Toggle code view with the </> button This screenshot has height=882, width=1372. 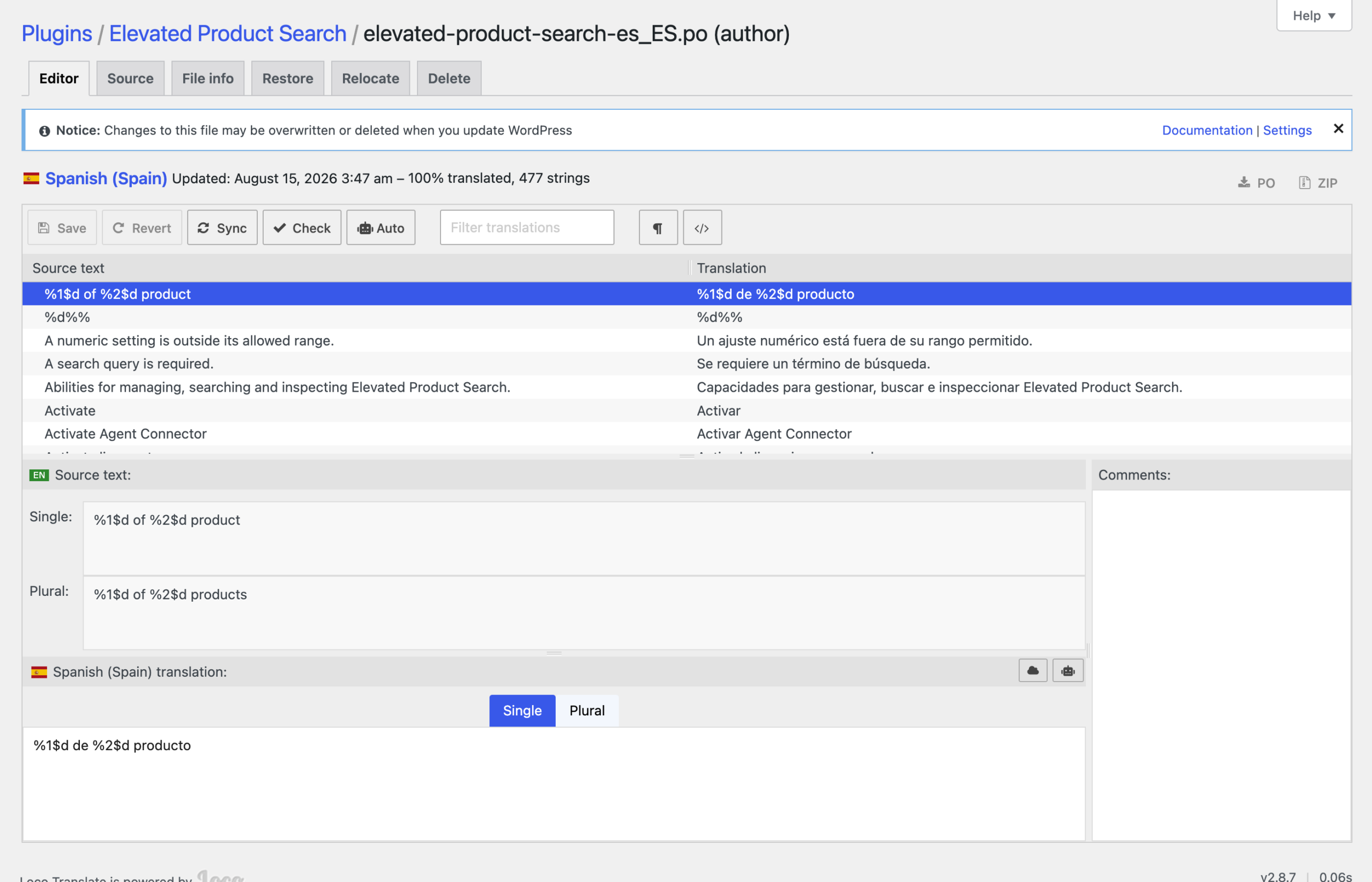(702, 228)
